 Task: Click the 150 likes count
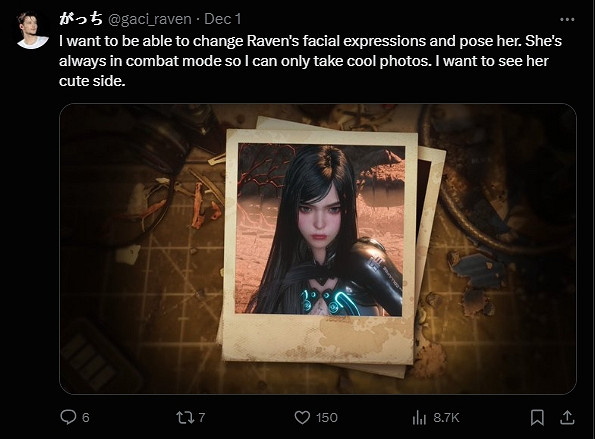pos(327,418)
